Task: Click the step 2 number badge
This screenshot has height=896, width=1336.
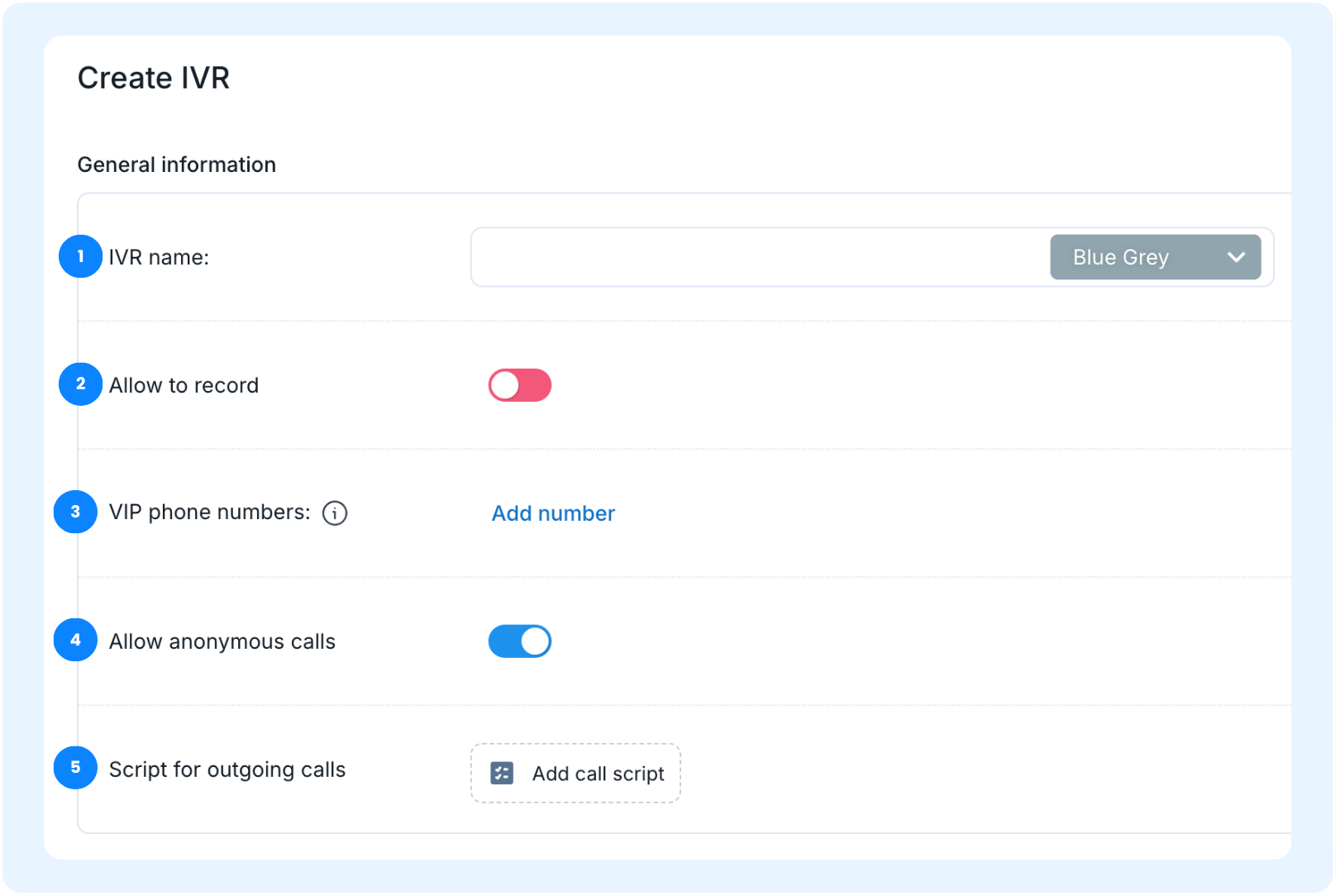Action: coord(80,384)
